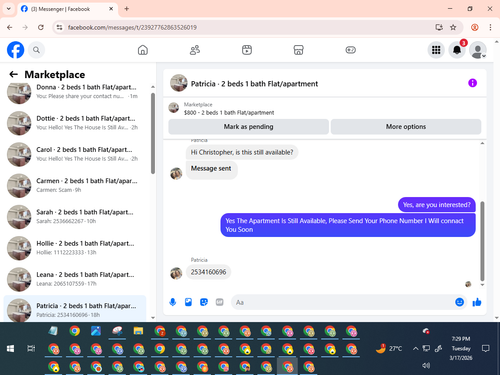Viewport: 500px width, 375px height.
Task: Open Sarah's chat with 2536662267
Action: 75,217
